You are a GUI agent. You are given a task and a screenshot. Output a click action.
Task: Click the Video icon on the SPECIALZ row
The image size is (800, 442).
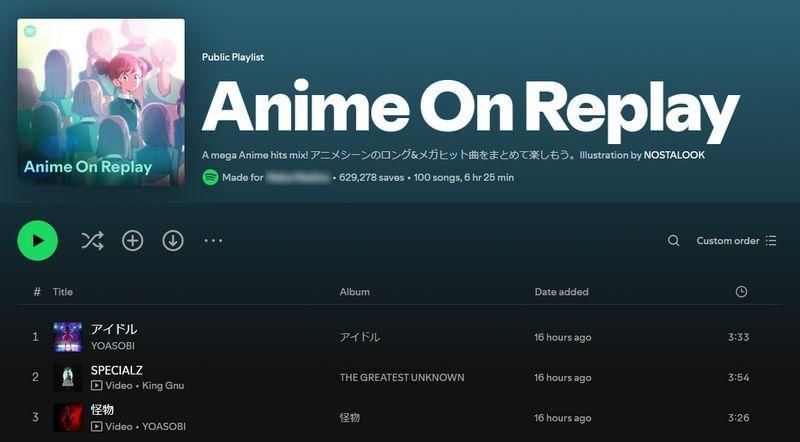pos(97,385)
